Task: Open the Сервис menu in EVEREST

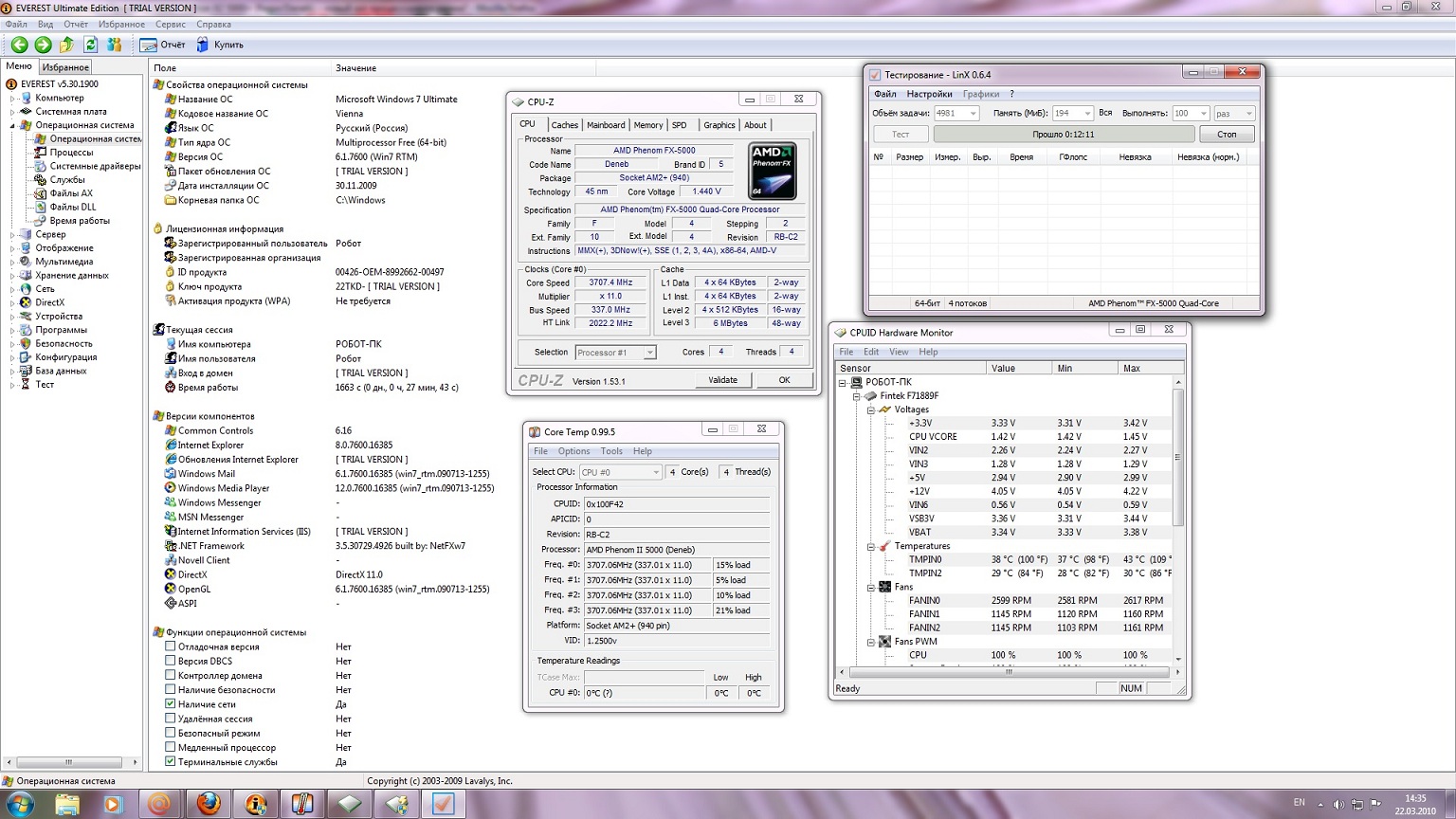Action: click(x=171, y=24)
